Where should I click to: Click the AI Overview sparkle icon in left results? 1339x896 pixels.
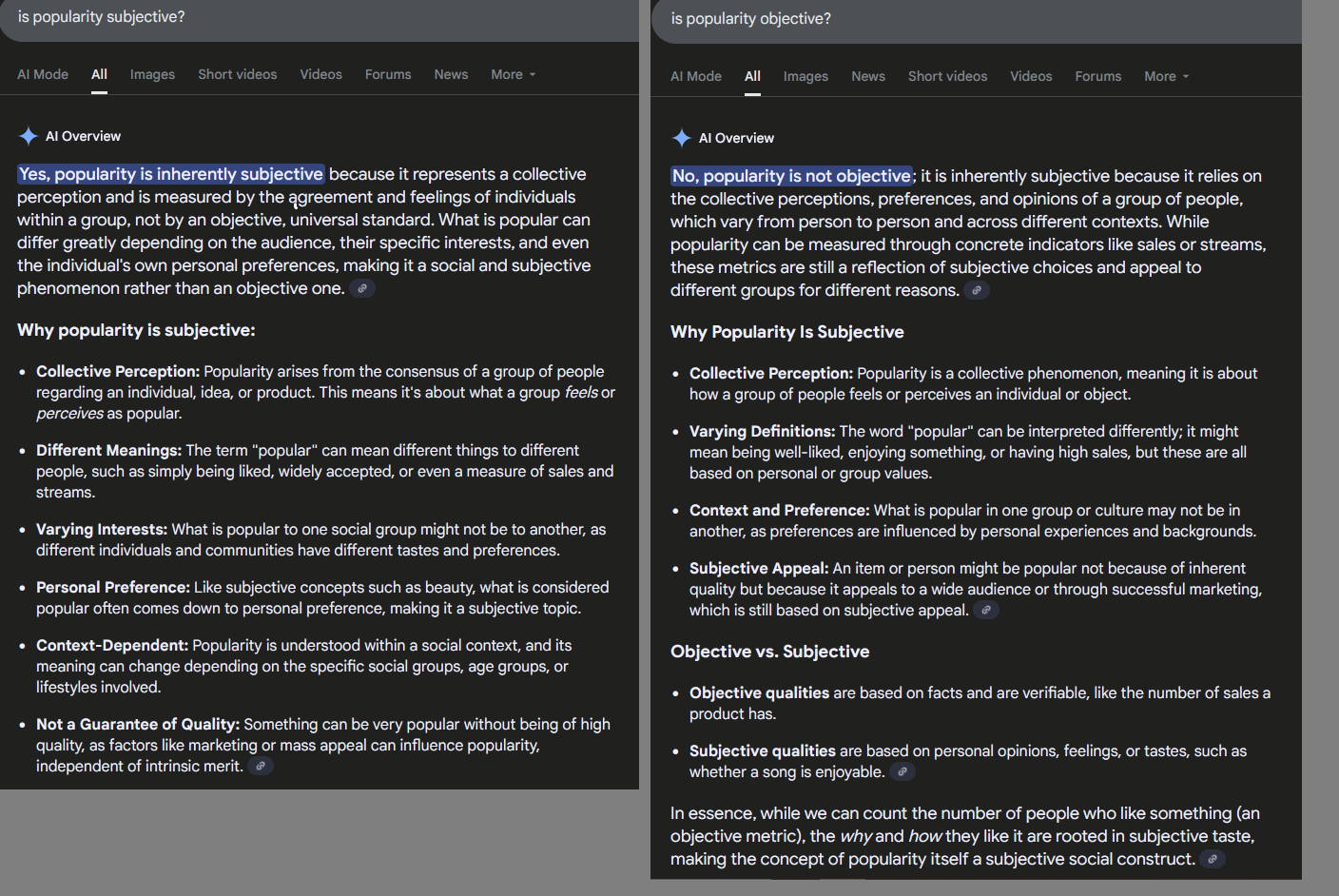pyautogui.click(x=29, y=136)
